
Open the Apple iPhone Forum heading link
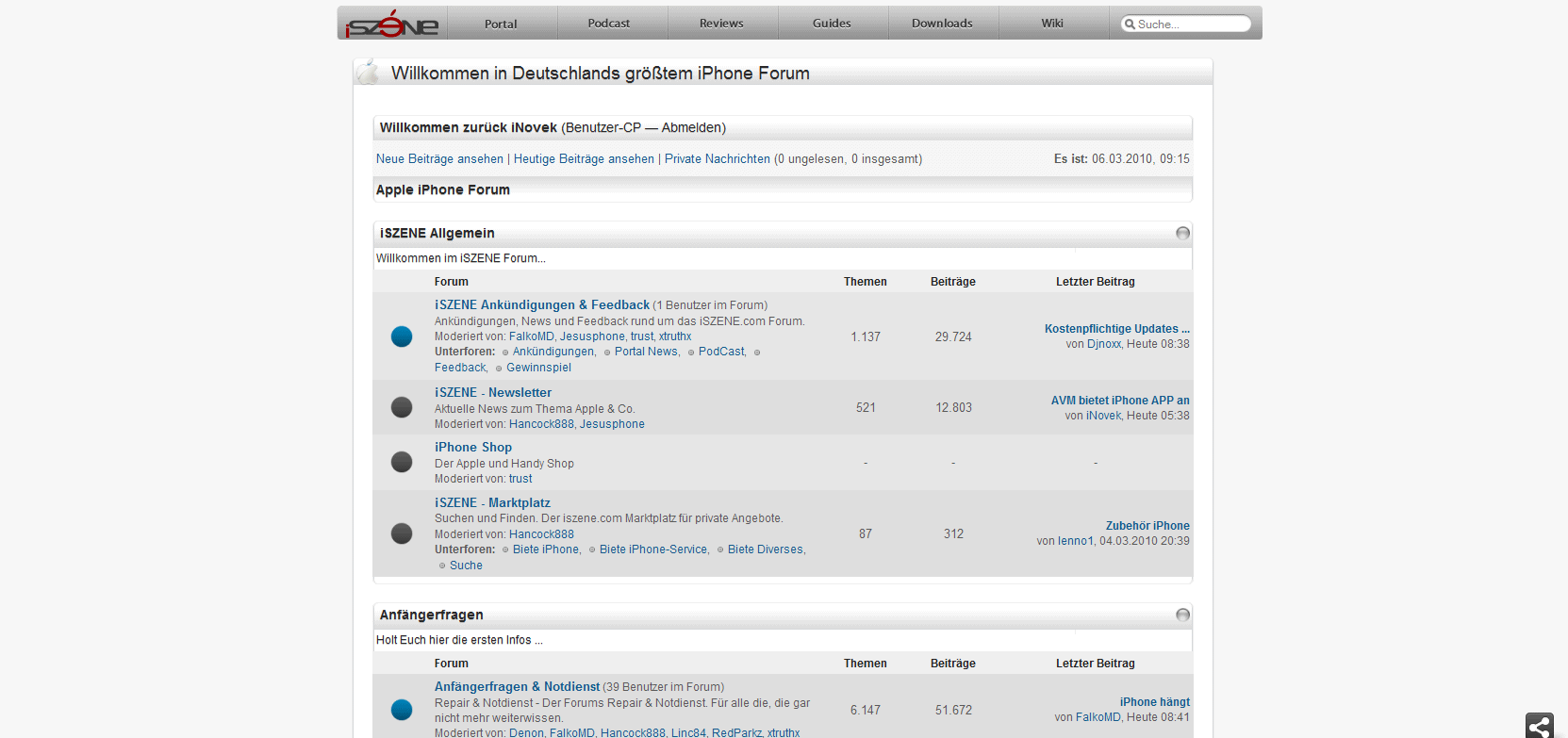443,189
